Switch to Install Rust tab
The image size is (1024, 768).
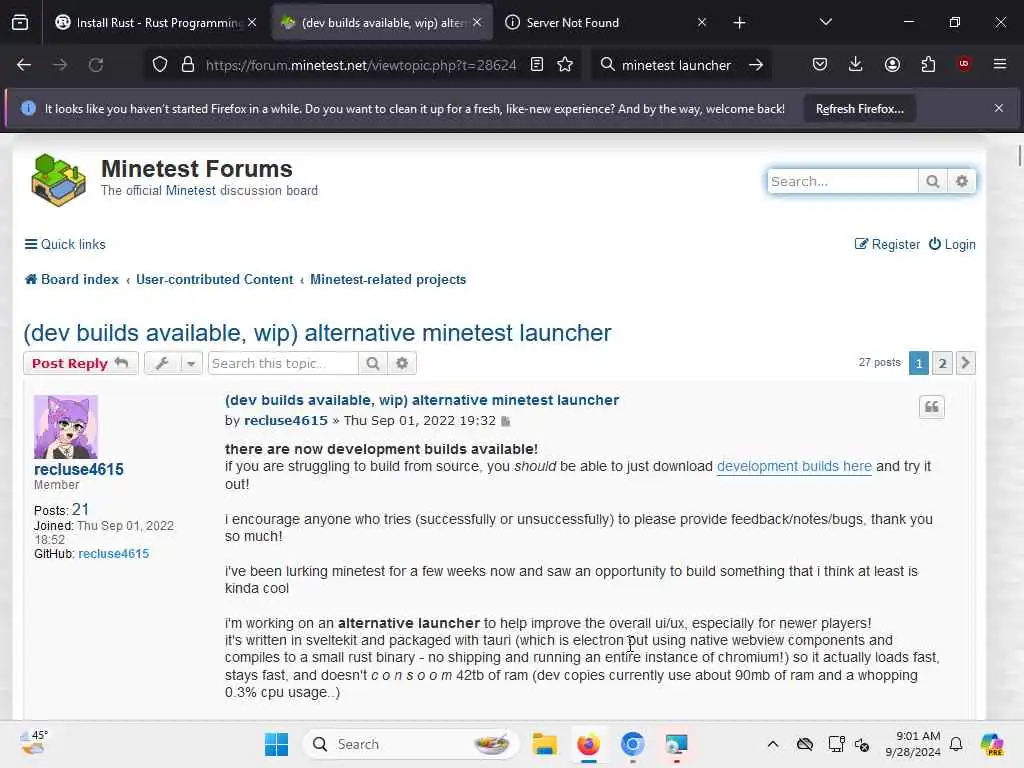[149, 23]
